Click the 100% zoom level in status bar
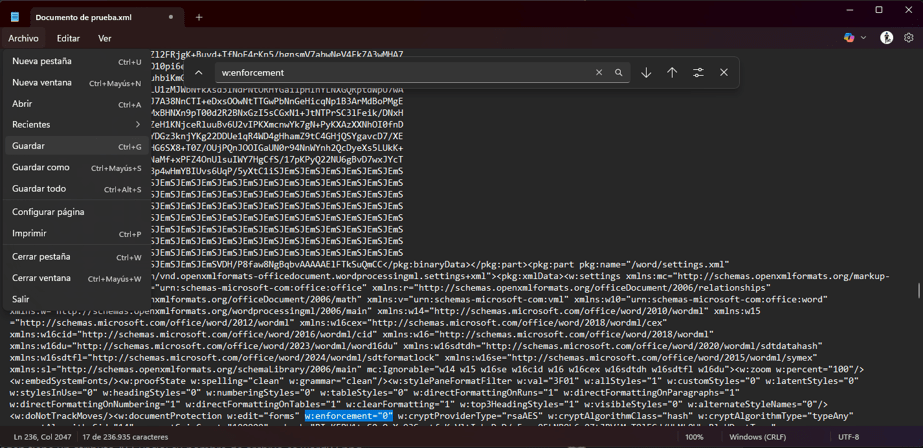The height and width of the screenshot is (448, 923). point(694,437)
